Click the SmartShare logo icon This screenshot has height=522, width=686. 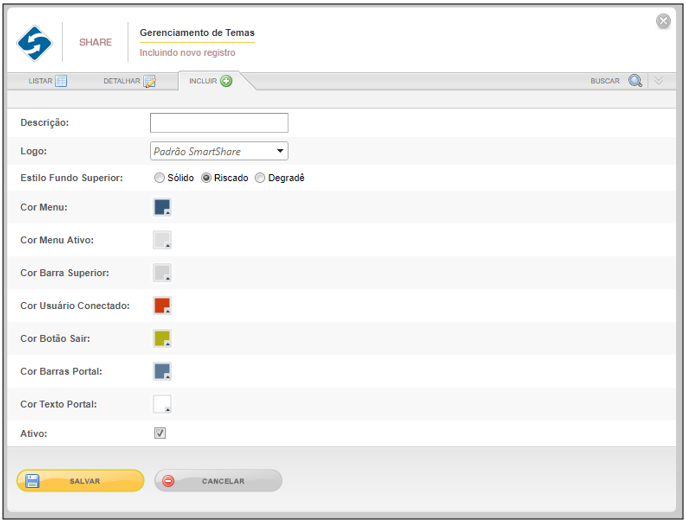[x=35, y=43]
